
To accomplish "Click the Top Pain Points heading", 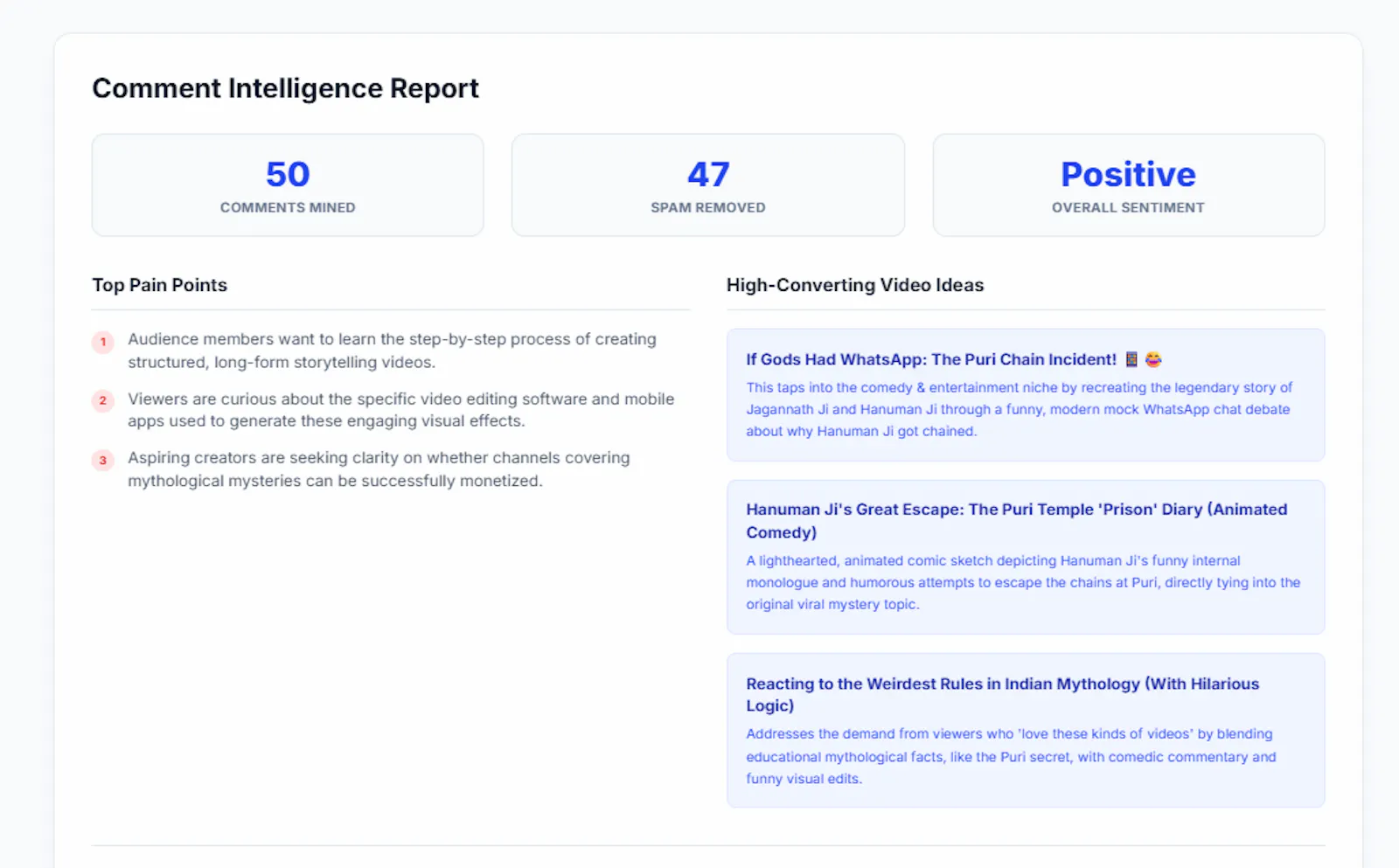I will tap(160, 285).
